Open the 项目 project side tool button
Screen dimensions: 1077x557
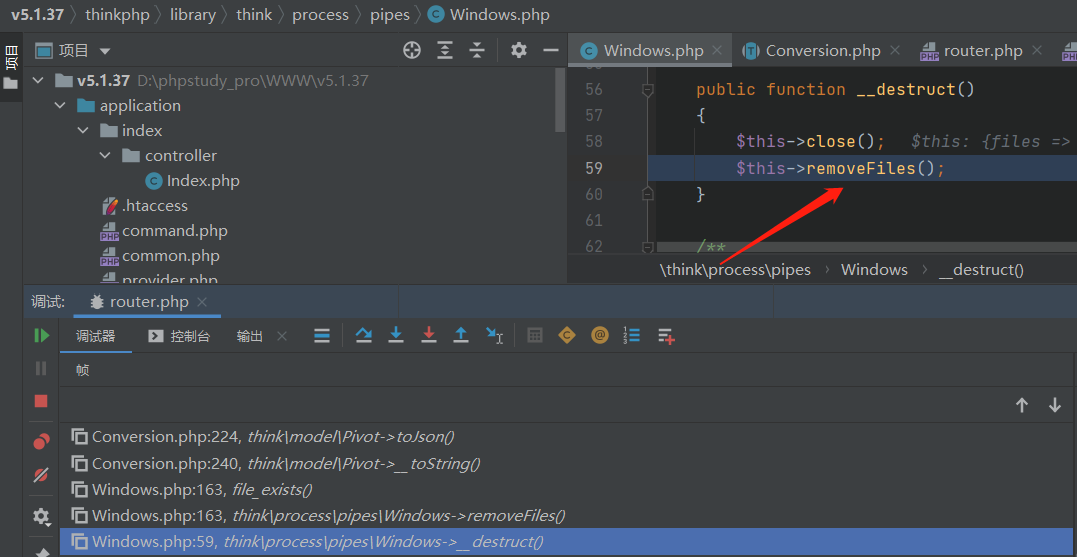point(11,67)
